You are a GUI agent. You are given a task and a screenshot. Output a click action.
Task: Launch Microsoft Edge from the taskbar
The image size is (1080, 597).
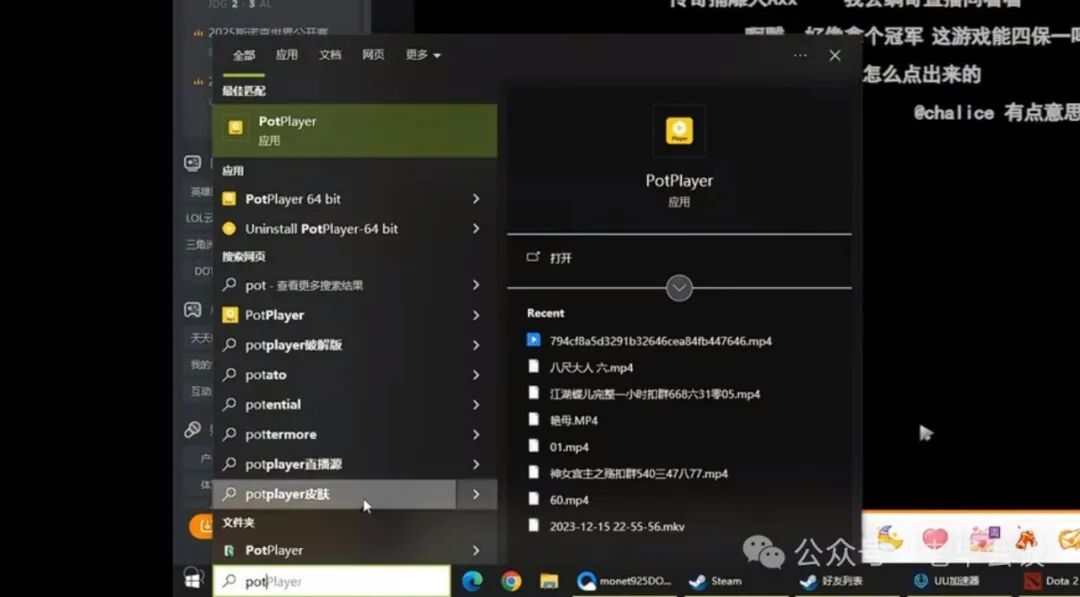click(472, 581)
